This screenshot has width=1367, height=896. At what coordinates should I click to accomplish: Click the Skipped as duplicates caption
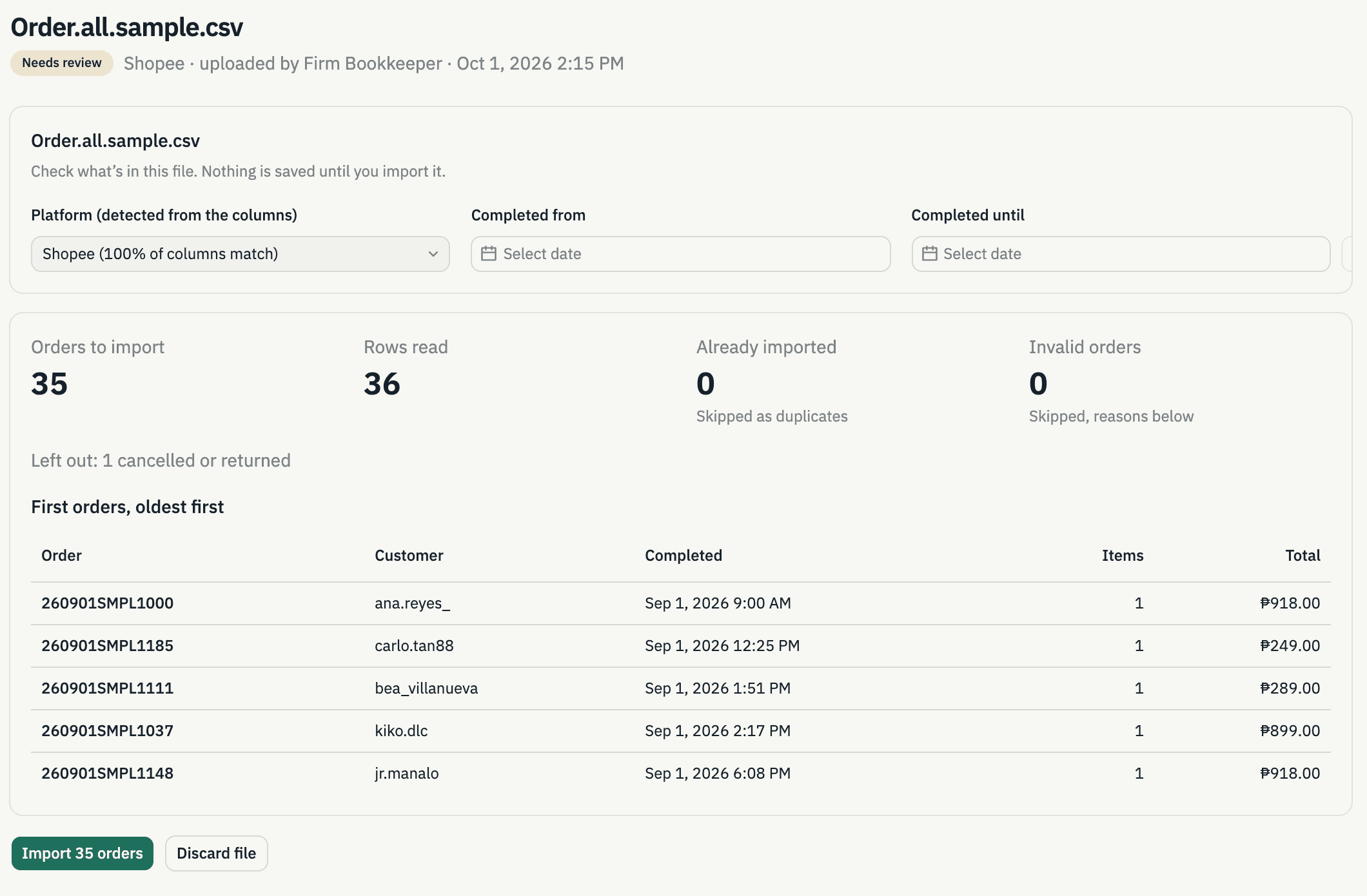772,416
